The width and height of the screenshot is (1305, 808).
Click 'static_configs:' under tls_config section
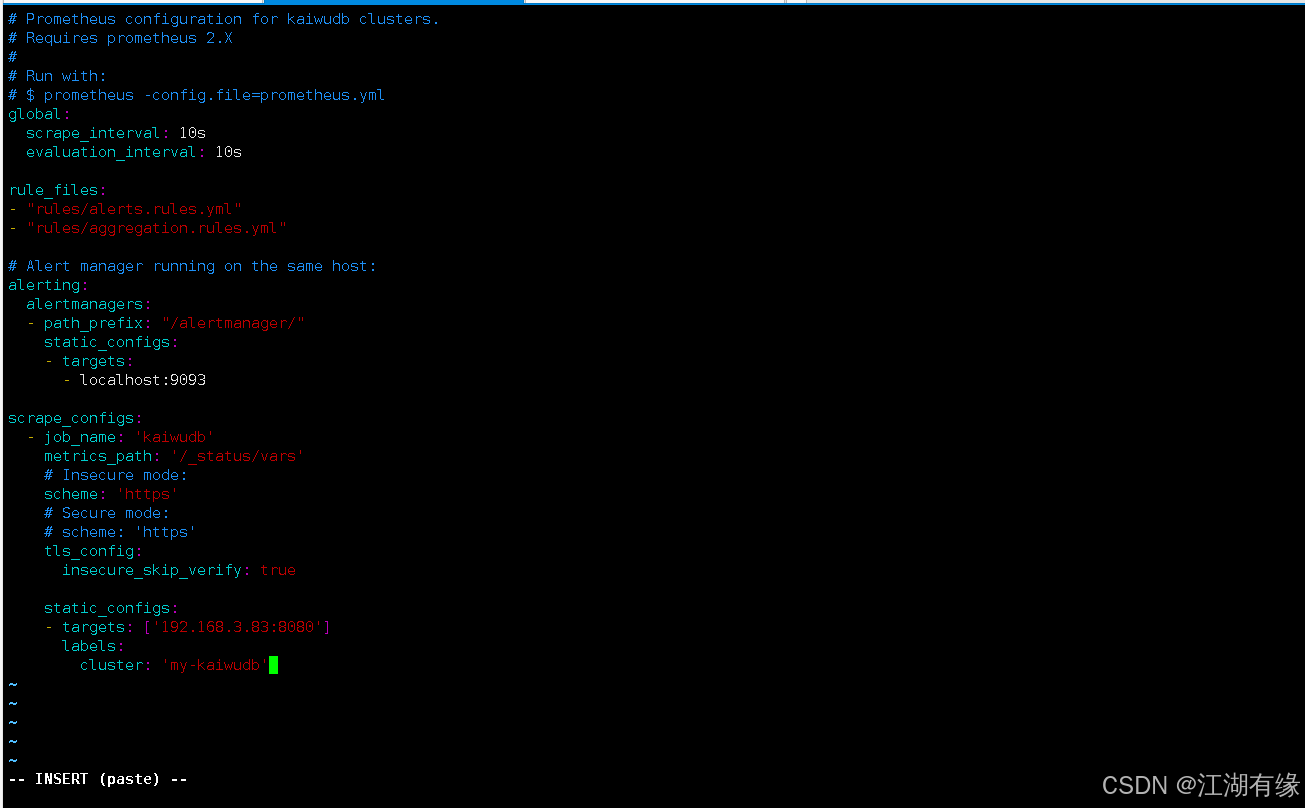[111, 608]
